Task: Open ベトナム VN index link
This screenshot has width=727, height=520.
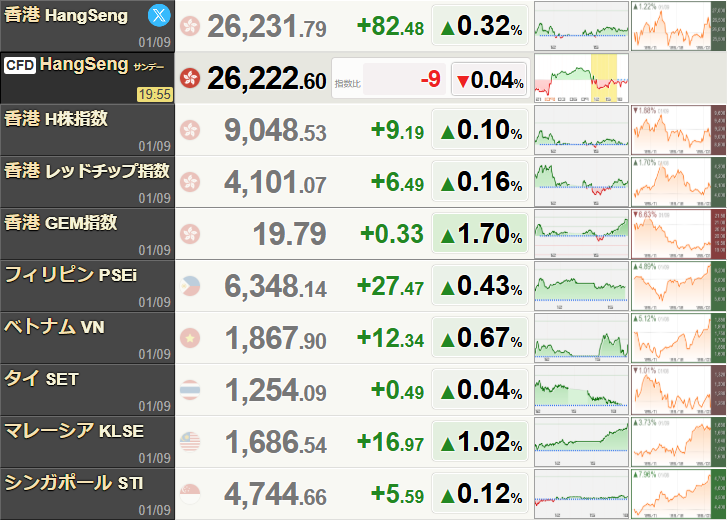Action: coord(54,327)
